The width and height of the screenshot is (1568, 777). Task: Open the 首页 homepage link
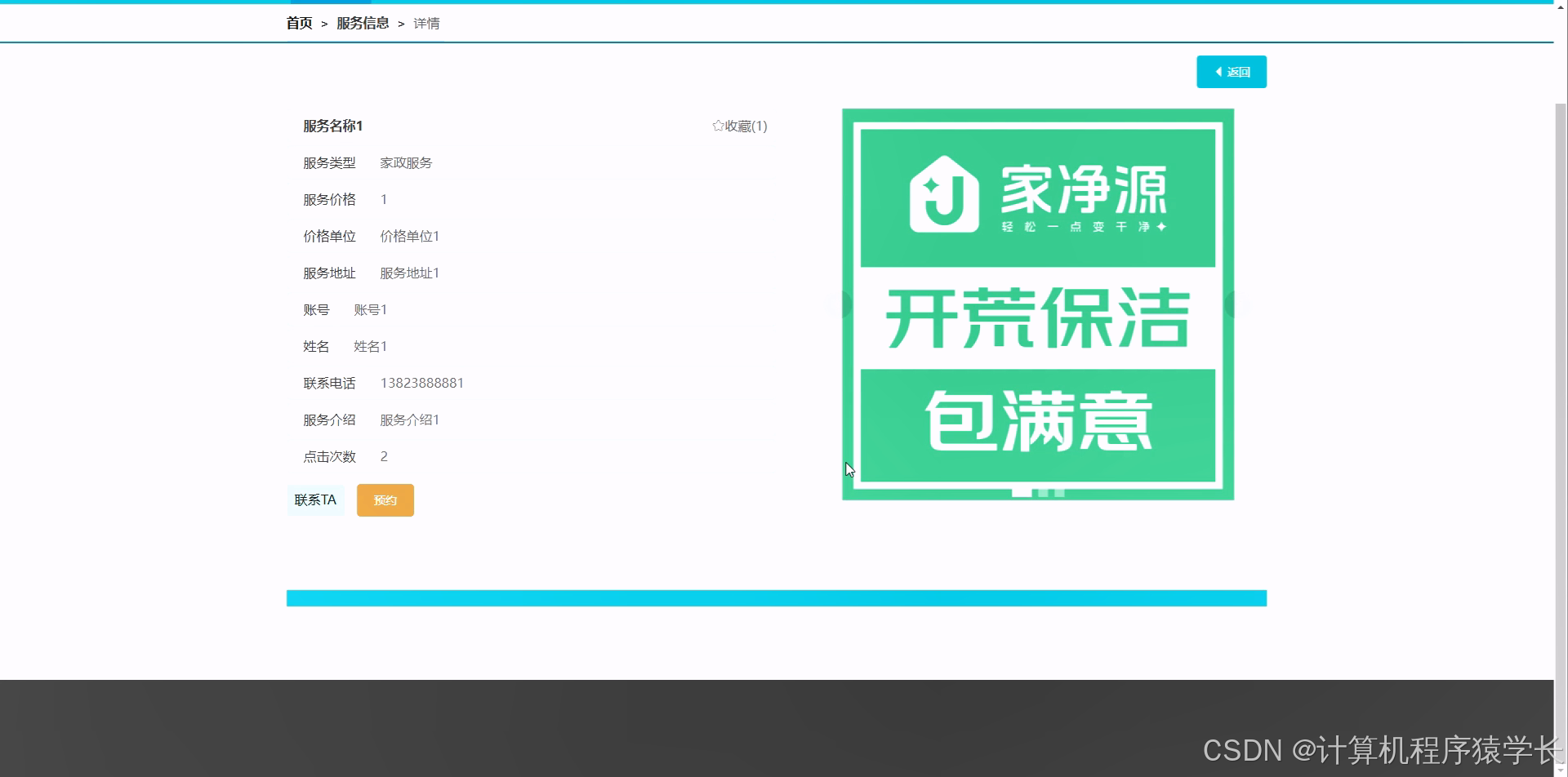click(x=297, y=23)
